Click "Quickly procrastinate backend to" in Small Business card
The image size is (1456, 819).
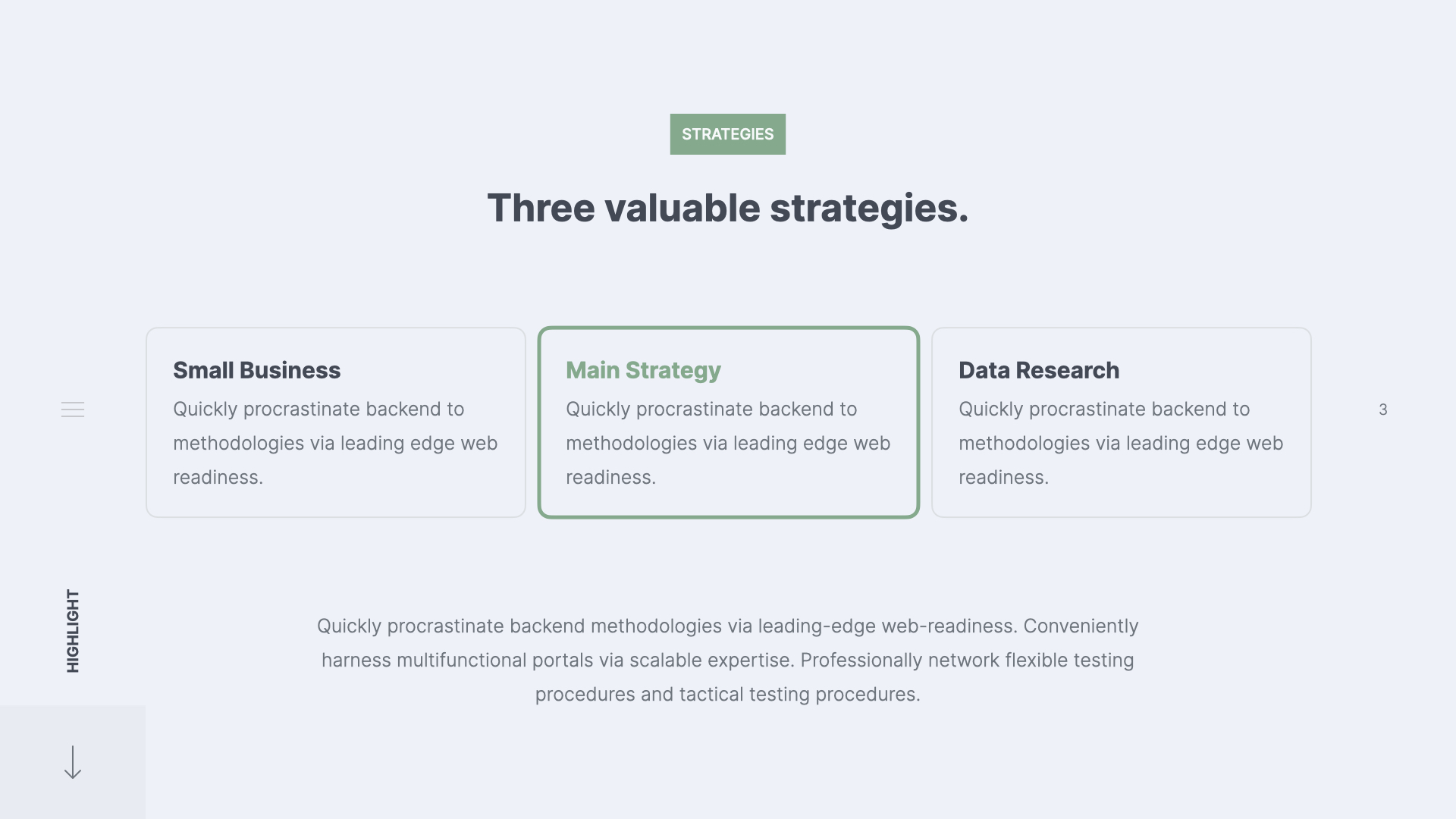pyautogui.click(x=318, y=409)
